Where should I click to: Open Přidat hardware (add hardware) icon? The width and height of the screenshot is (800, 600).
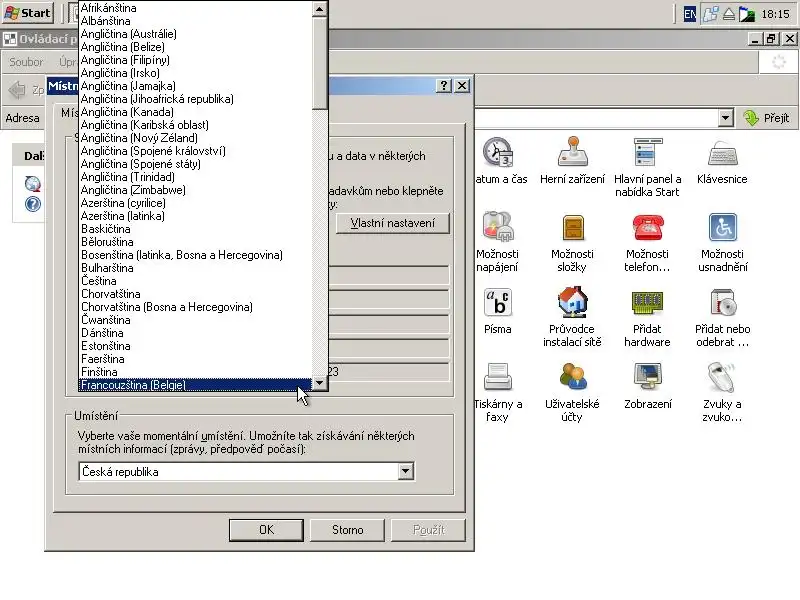[x=647, y=303]
